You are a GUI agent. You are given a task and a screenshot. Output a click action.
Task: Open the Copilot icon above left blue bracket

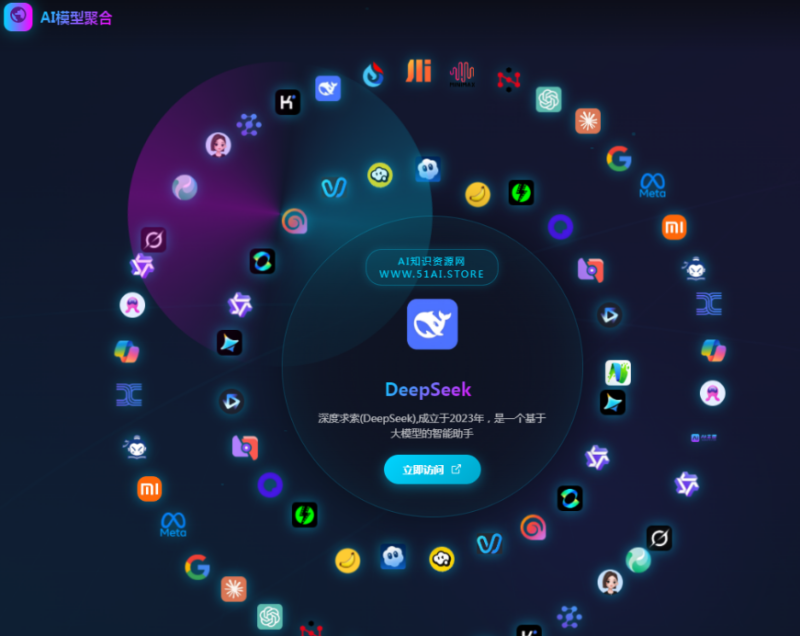coord(127,351)
